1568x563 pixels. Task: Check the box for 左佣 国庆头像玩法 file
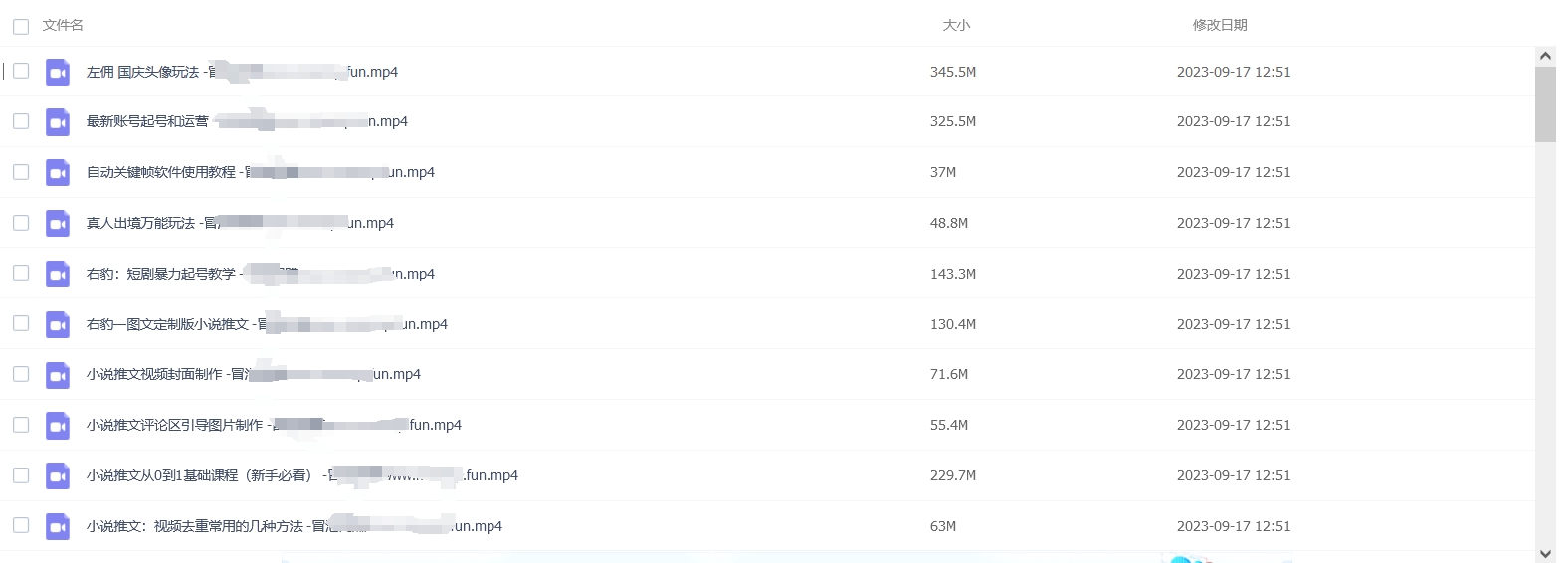tap(21, 71)
